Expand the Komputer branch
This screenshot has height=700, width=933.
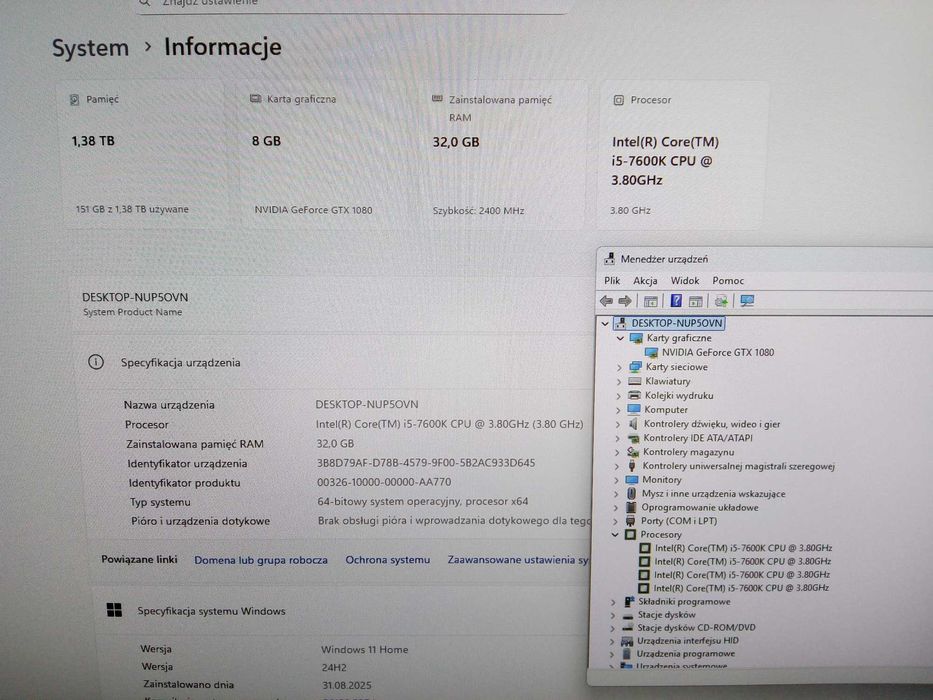(618, 410)
